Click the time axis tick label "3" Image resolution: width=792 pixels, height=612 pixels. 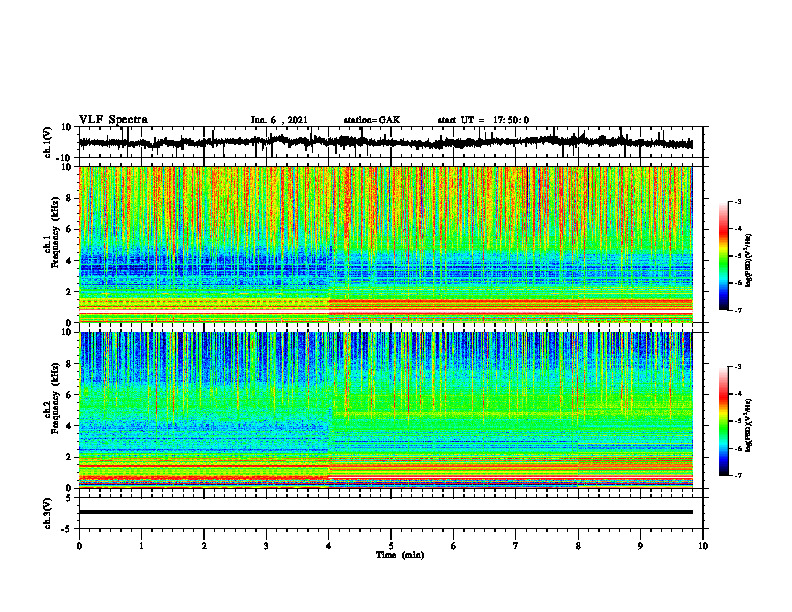[266, 546]
